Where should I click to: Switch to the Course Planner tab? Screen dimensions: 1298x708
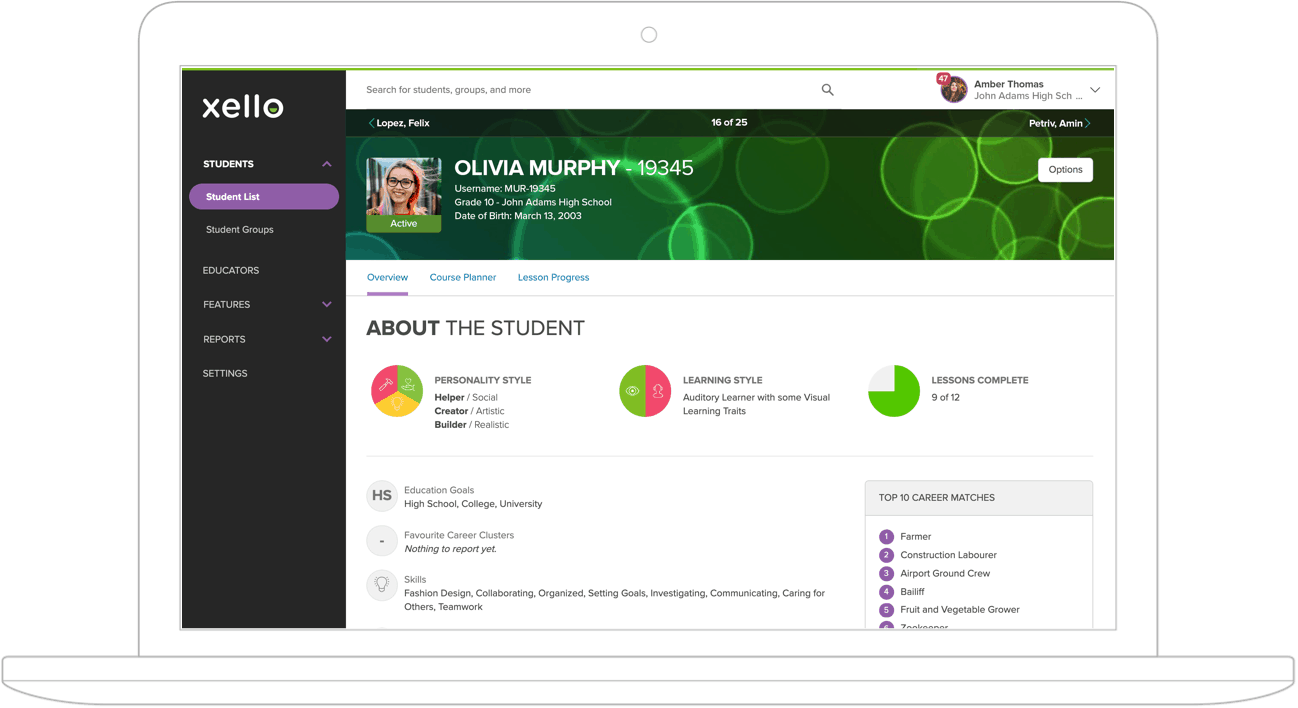click(x=463, y=277)
